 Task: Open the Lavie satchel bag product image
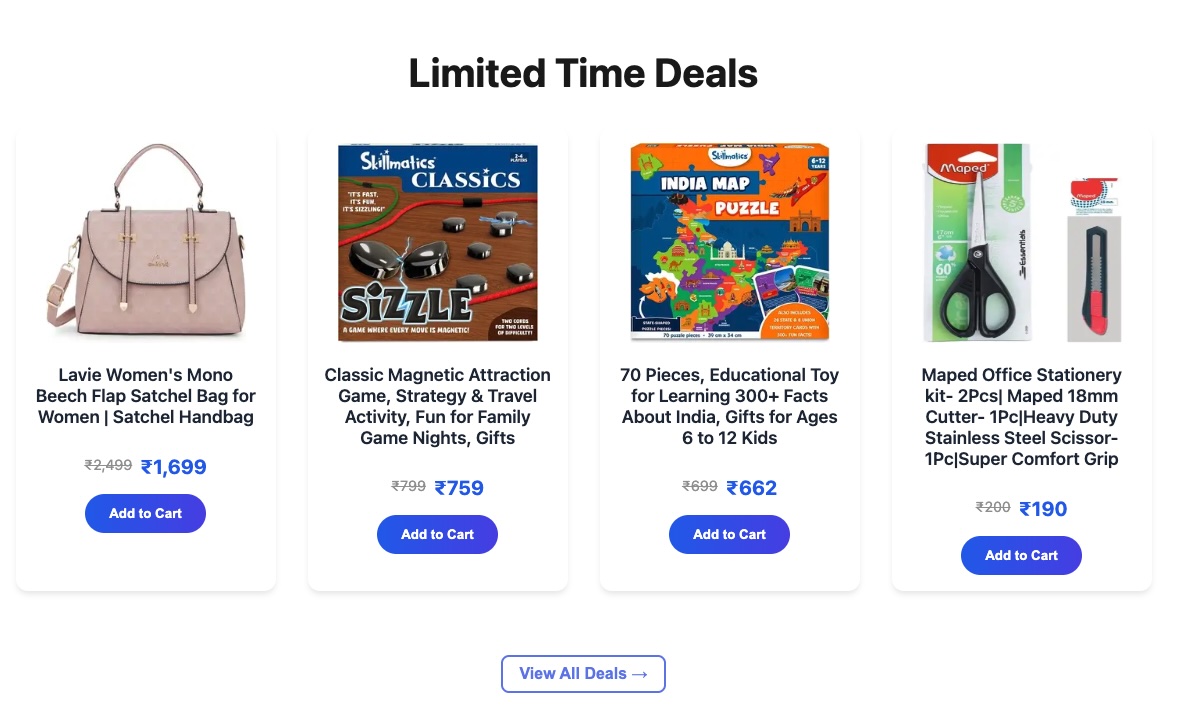tap(146, 243)
